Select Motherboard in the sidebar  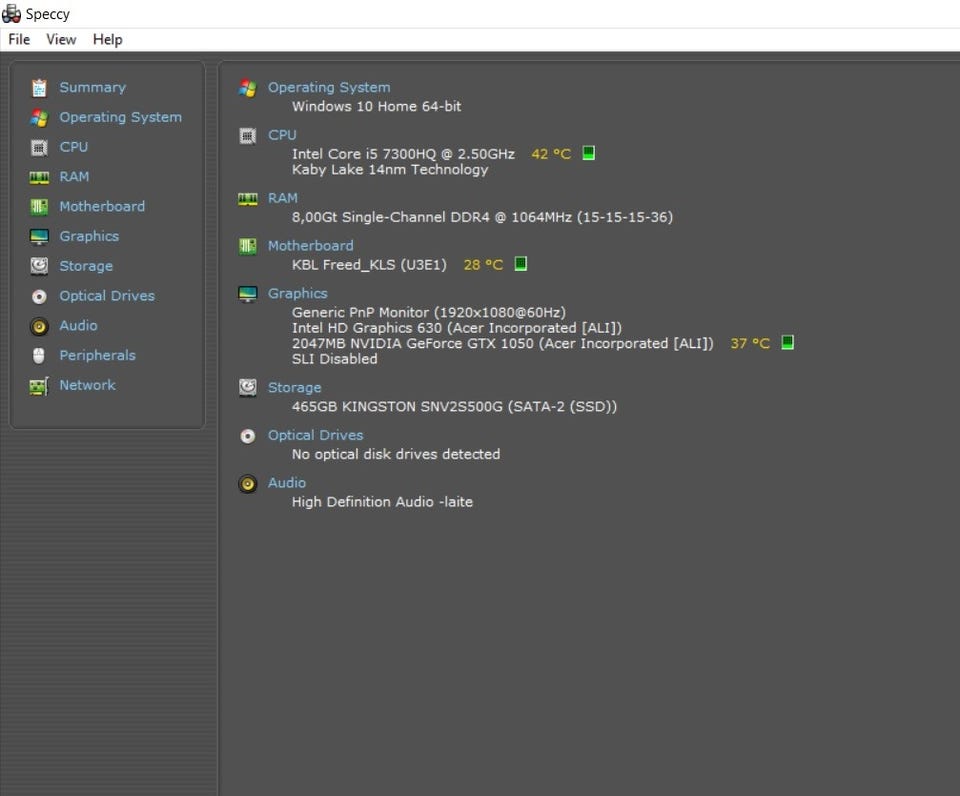(x=102, y=206)
